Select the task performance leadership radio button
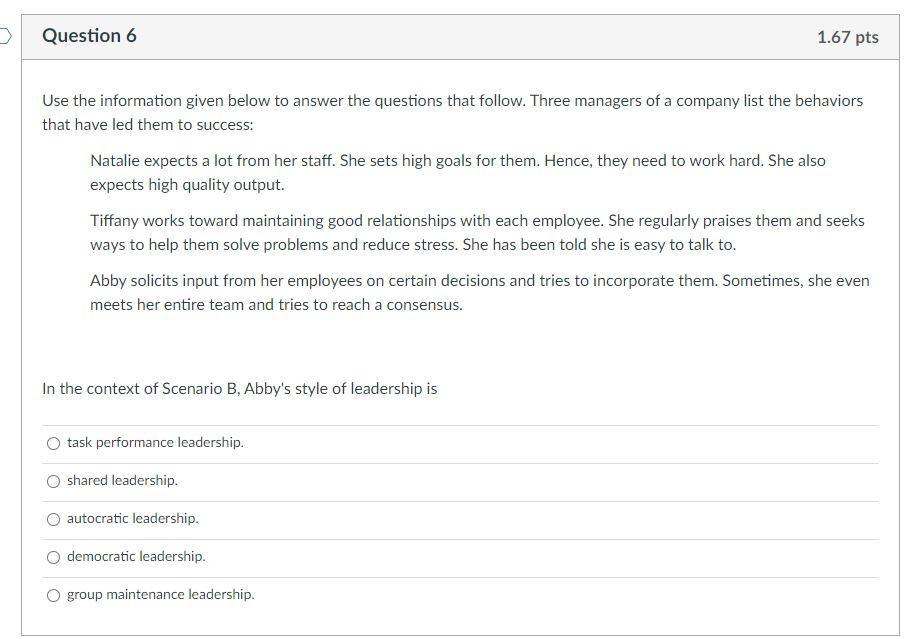 pos(54,443)
